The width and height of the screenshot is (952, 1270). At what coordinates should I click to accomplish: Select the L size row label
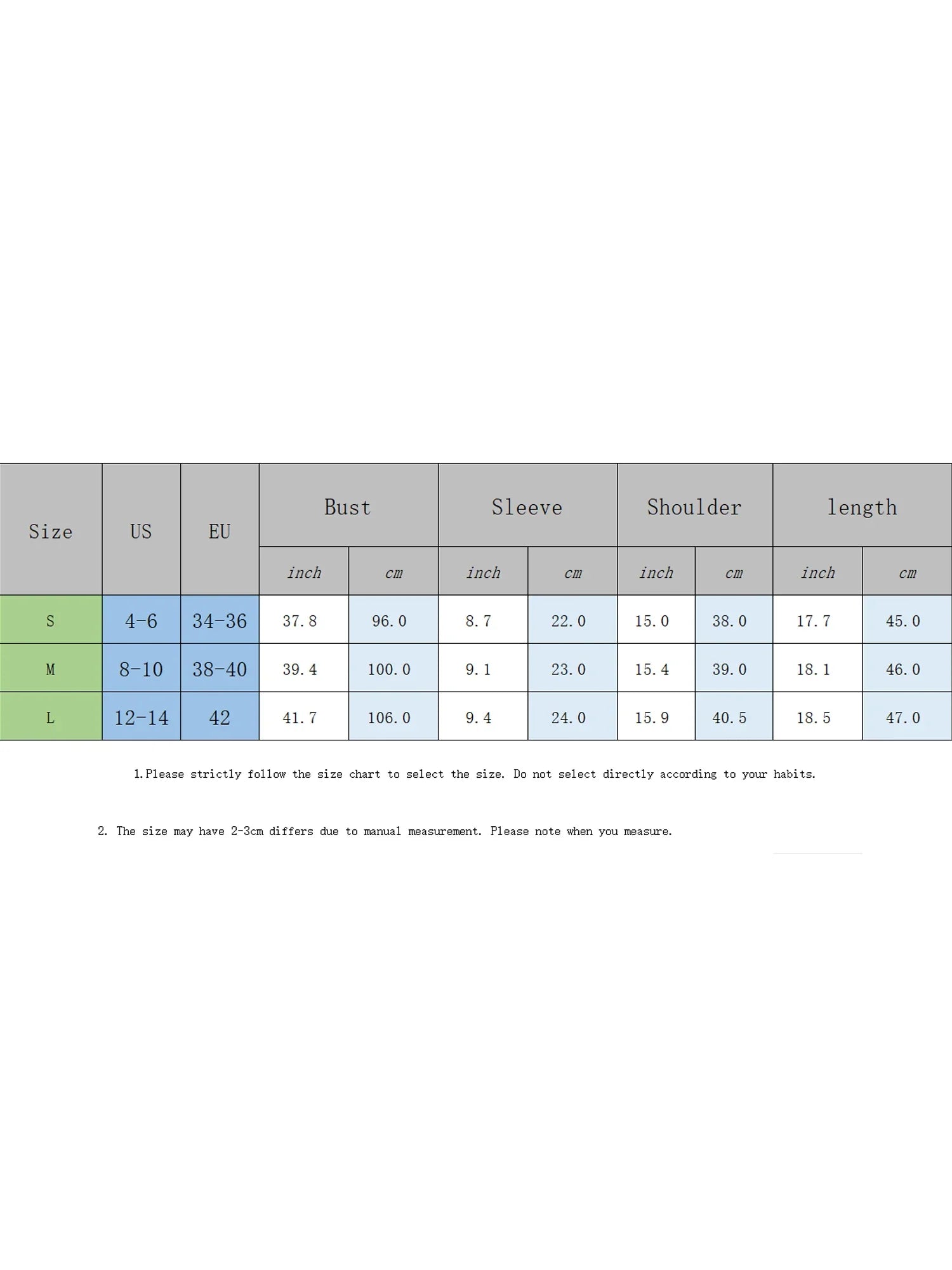[x=51, y=716]
